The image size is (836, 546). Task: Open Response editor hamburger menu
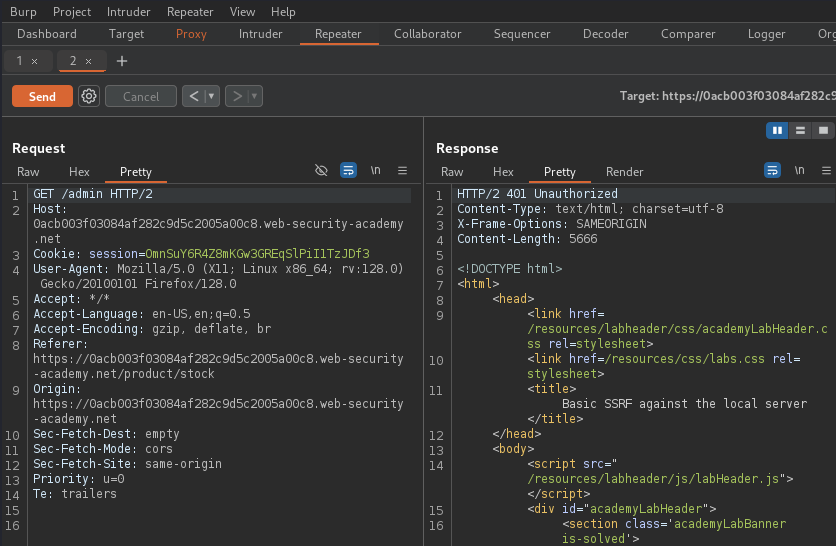[826, 171]
